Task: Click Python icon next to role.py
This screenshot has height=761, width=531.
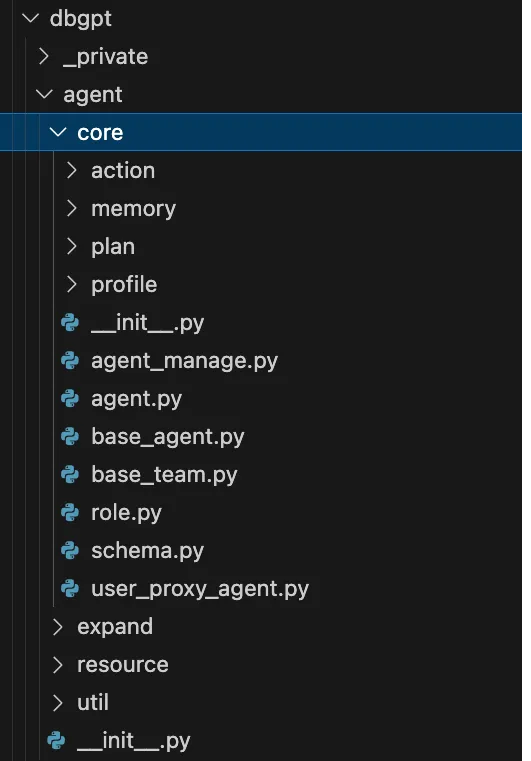Action: (x=70, y=513)
